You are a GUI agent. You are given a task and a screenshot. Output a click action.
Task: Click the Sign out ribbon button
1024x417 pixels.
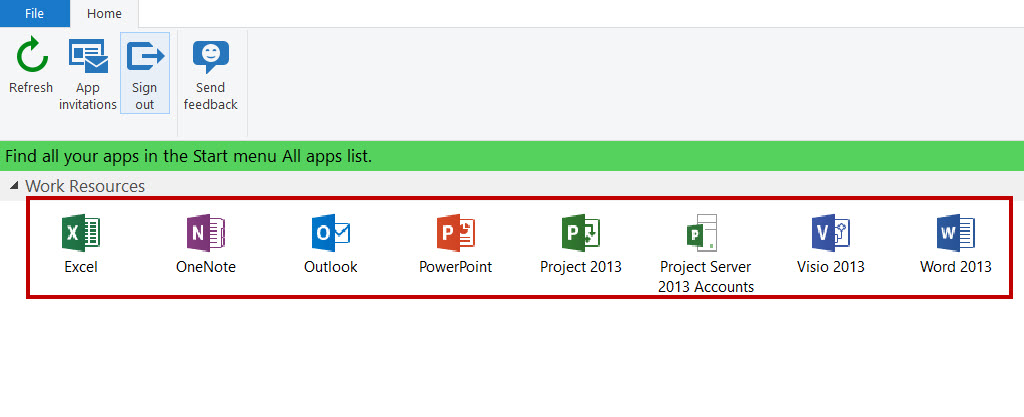[x=145, y=56]
